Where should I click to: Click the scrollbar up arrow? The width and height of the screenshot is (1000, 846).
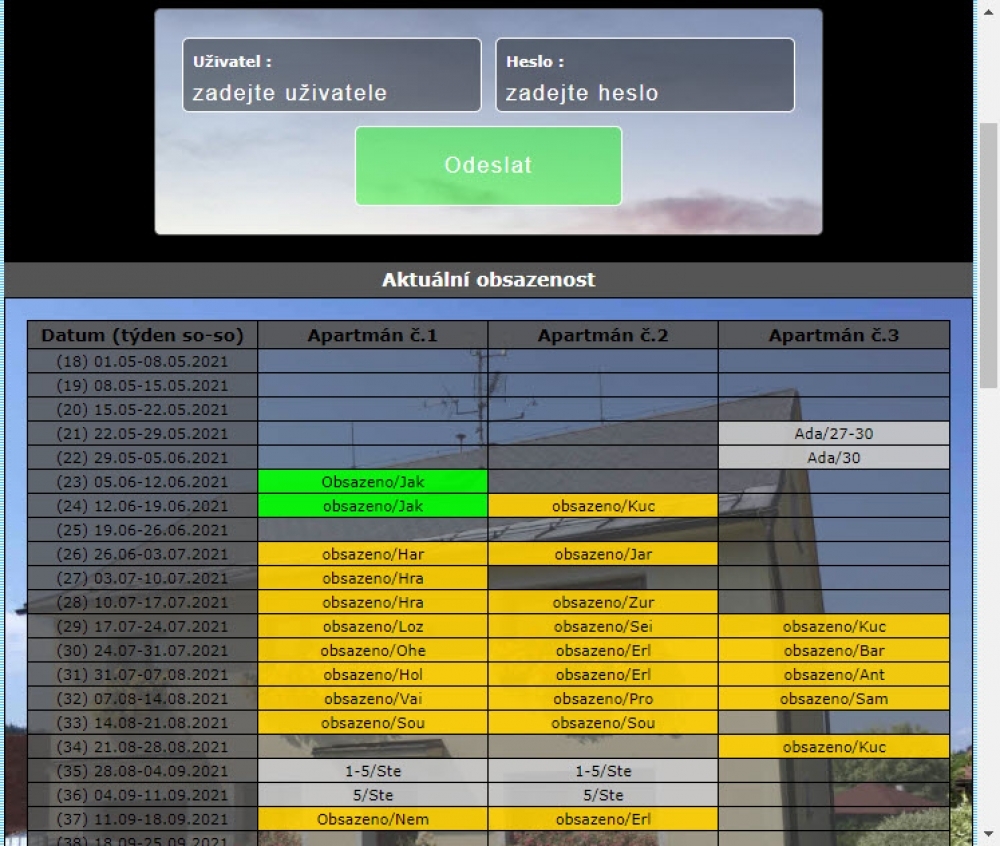click(x=988, y=11)
